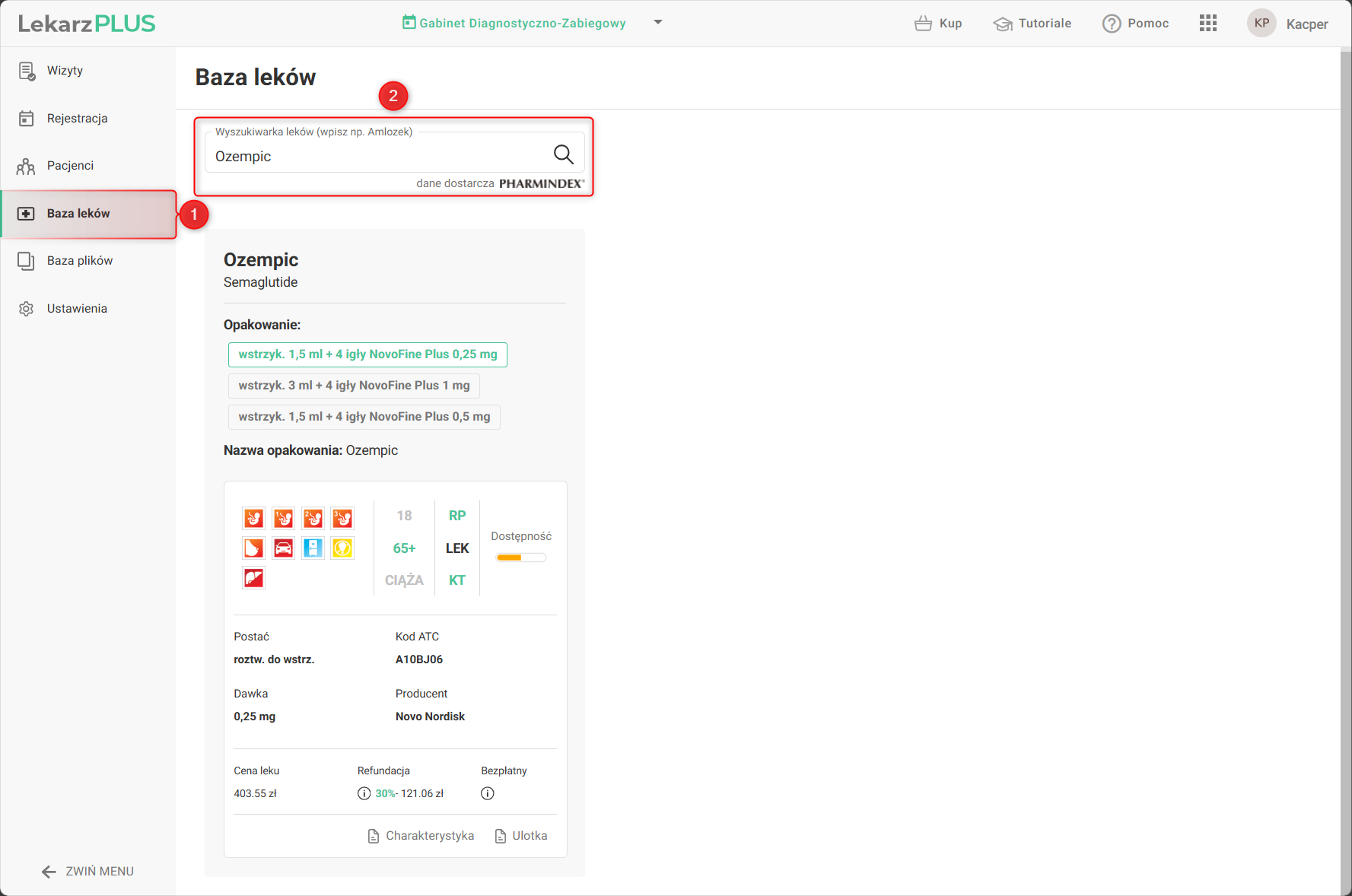Click the dose value 0,25 mg

pos(255,716)
